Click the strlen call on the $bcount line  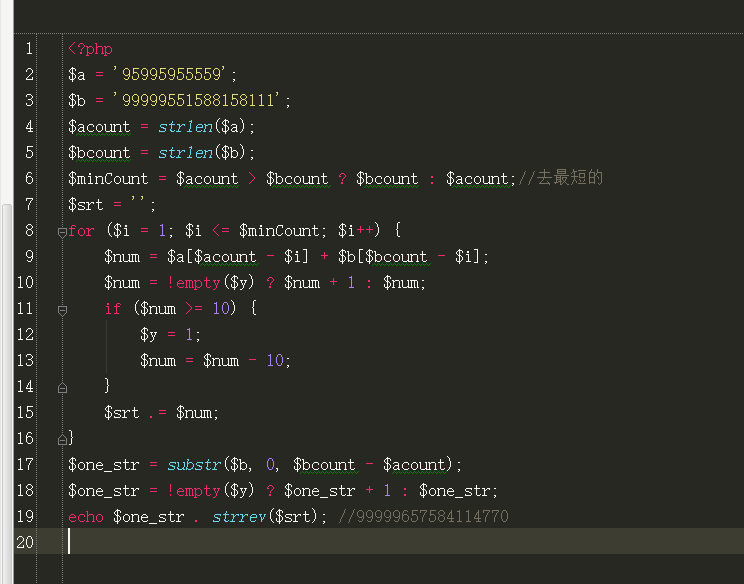point(185,153)
